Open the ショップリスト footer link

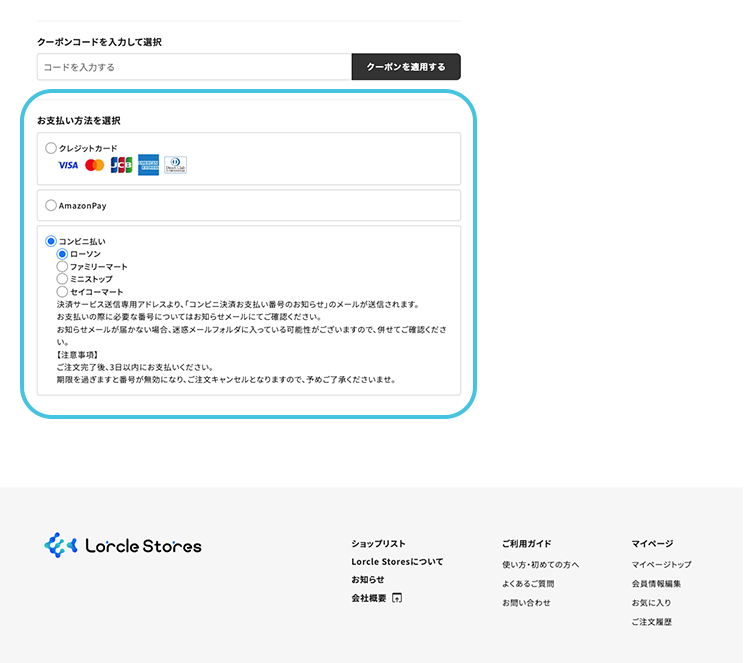coord(378,544)
